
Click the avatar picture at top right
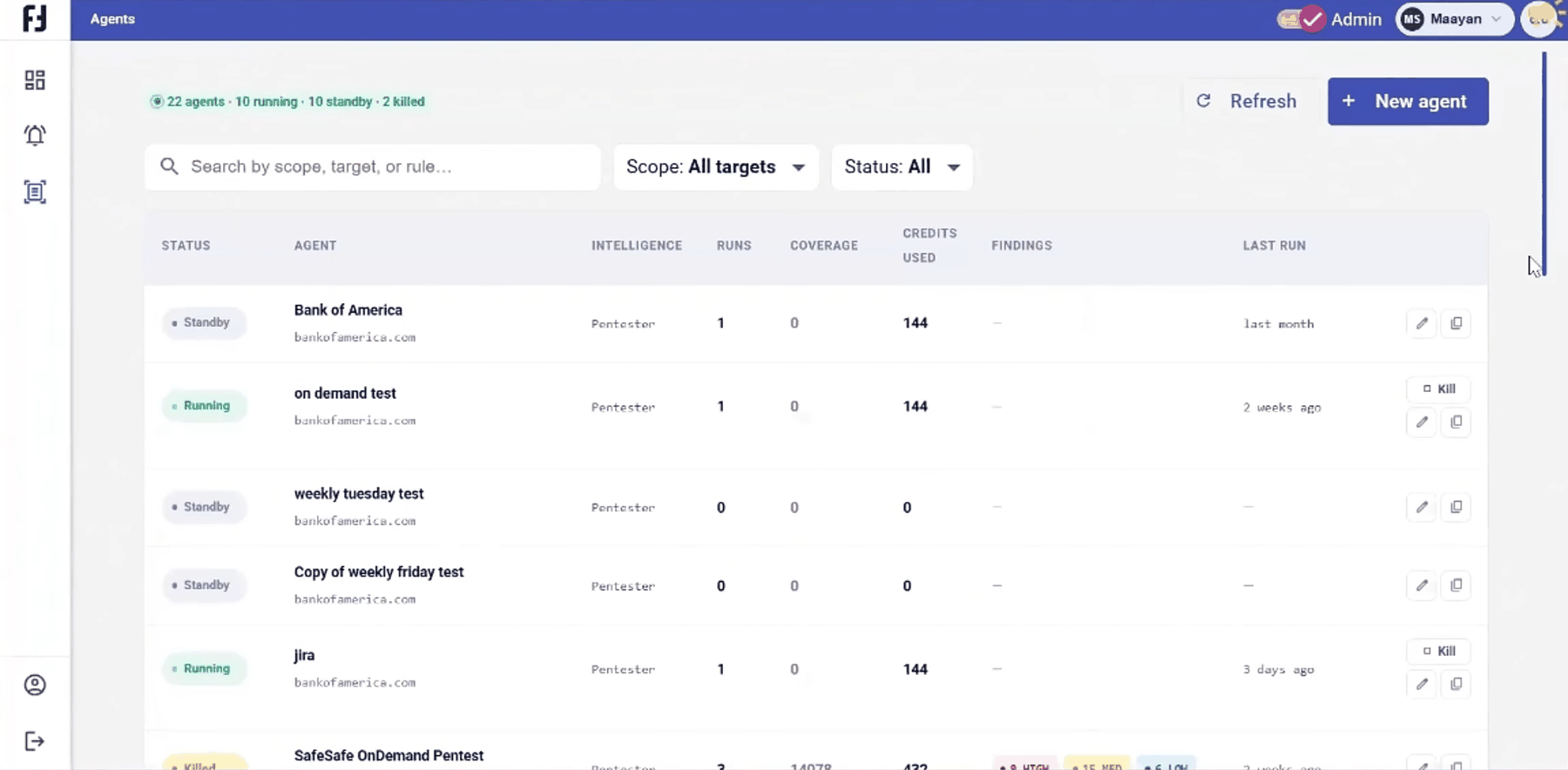[1540, 18]
